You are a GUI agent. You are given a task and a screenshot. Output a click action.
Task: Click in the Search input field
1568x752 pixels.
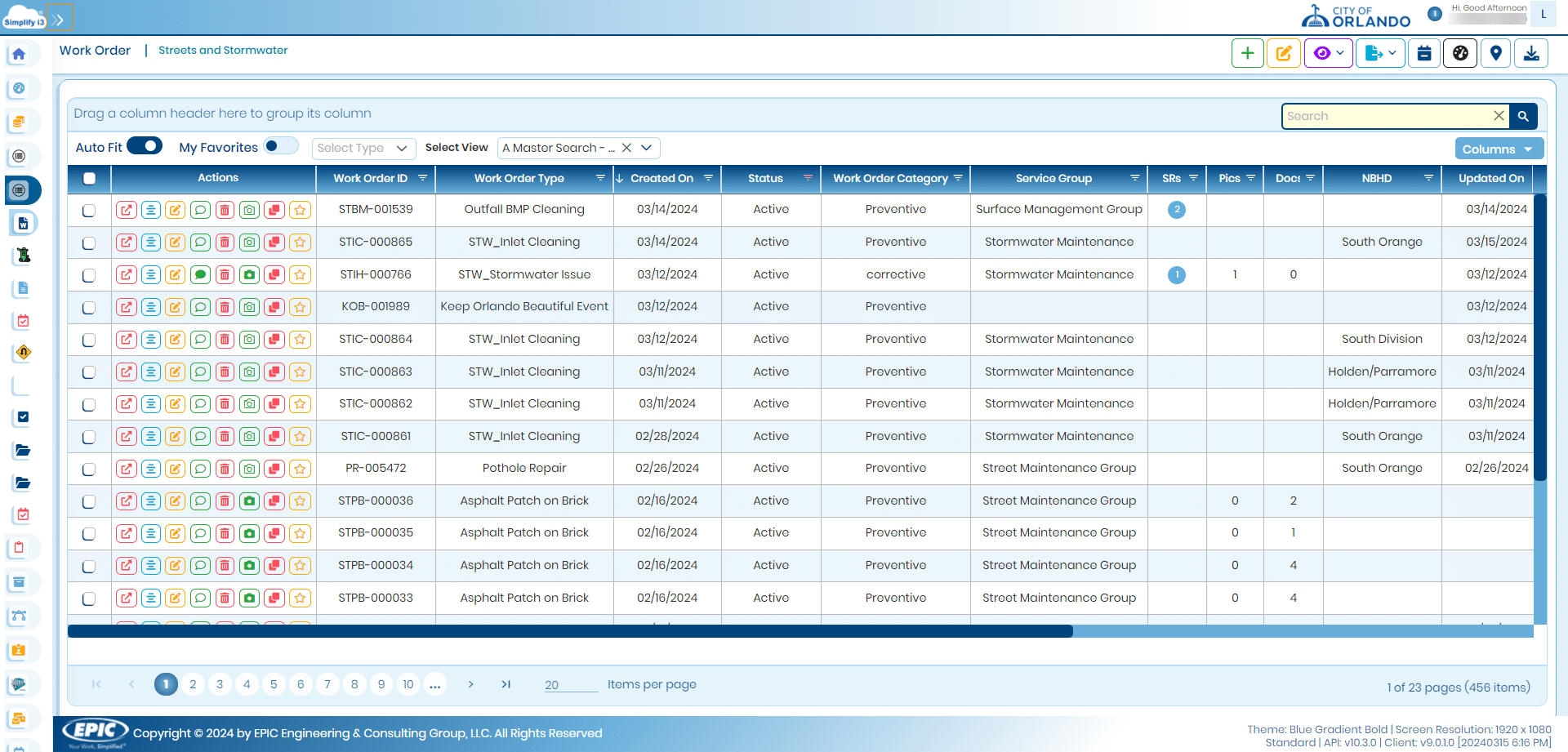coord(1387,116)
